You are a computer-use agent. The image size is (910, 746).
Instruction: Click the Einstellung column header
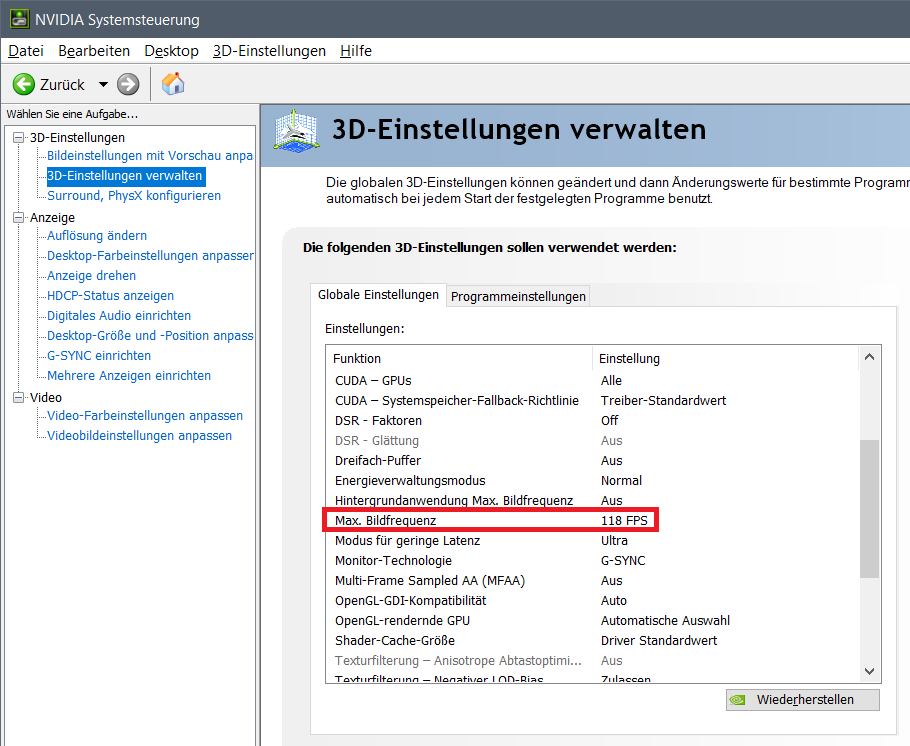click(725, 359)
